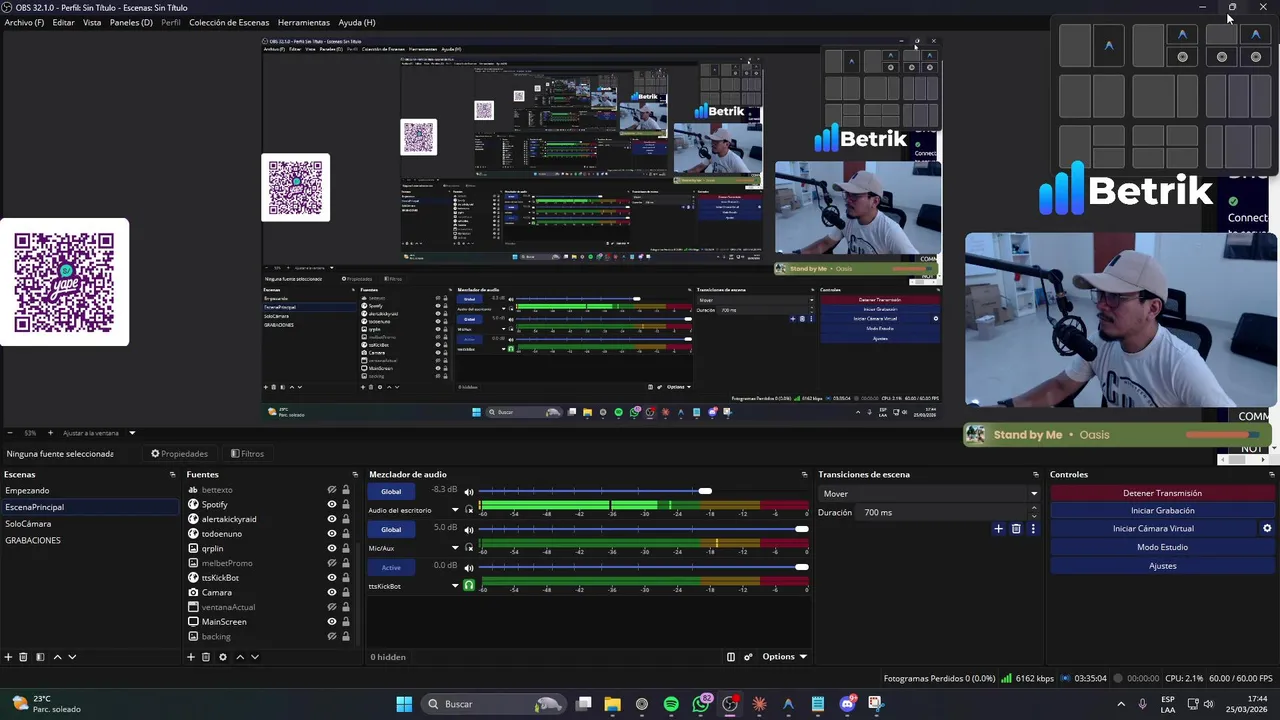Image resolution: width=1280 pixels, height=720 pixels.
Task: Open scene filters icon in Escenas toolbar
Action: [40, 657]
